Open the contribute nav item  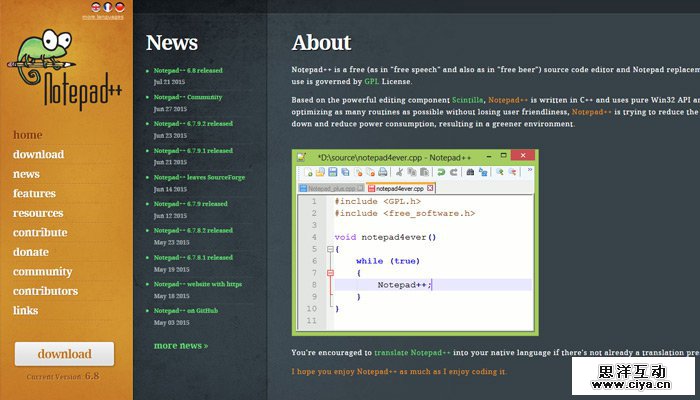coord(40,232)
